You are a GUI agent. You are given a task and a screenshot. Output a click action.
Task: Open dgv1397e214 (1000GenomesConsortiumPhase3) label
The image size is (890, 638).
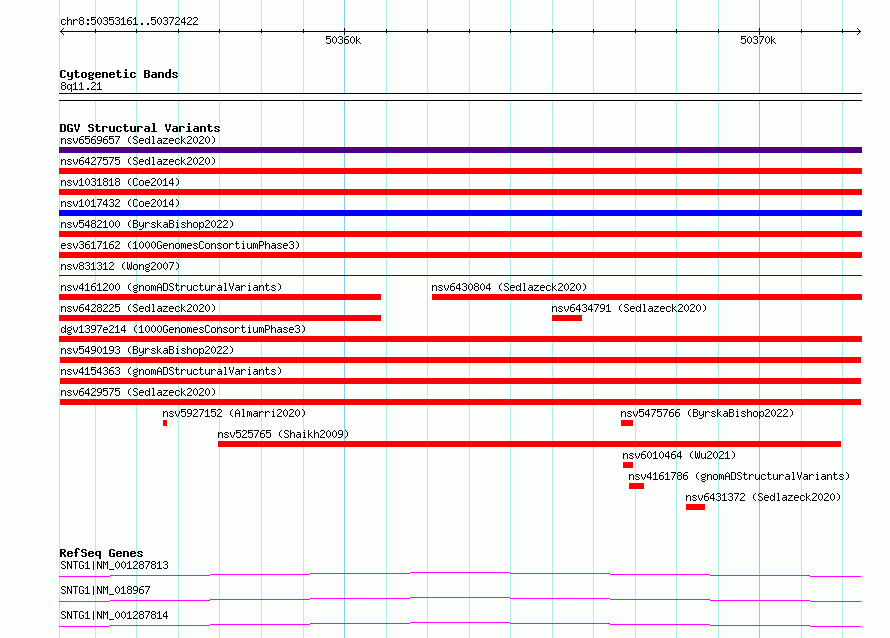point(183,329)
